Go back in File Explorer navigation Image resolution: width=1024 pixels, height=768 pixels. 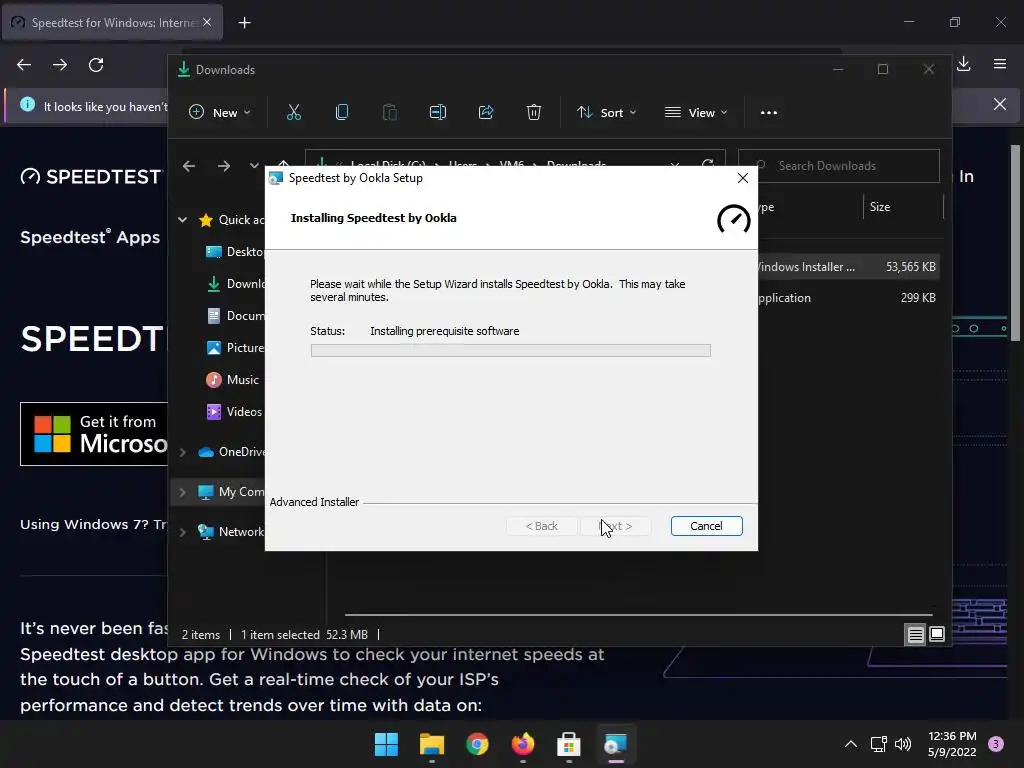pos(189,166)
